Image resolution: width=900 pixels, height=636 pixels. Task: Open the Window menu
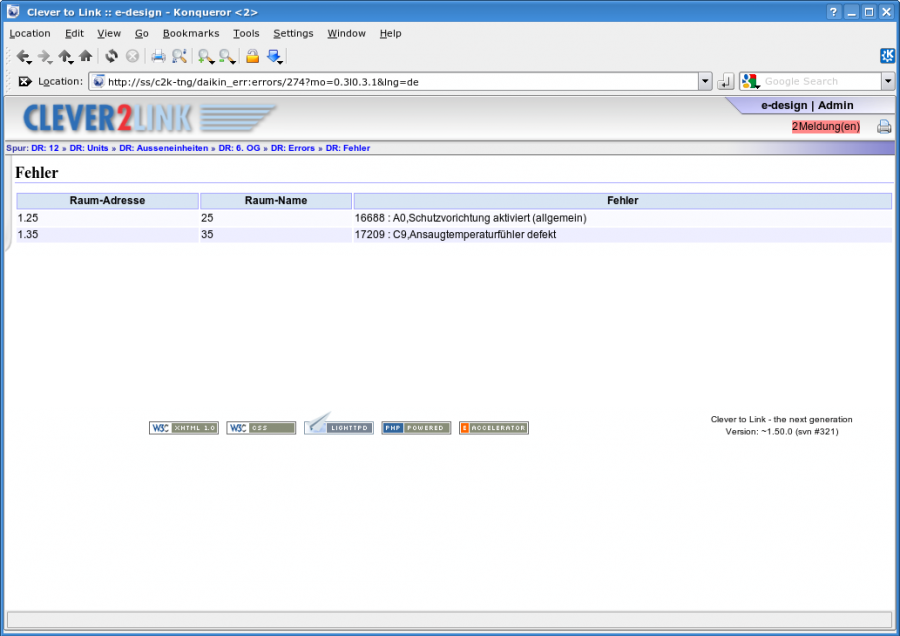tap(347, 33)
